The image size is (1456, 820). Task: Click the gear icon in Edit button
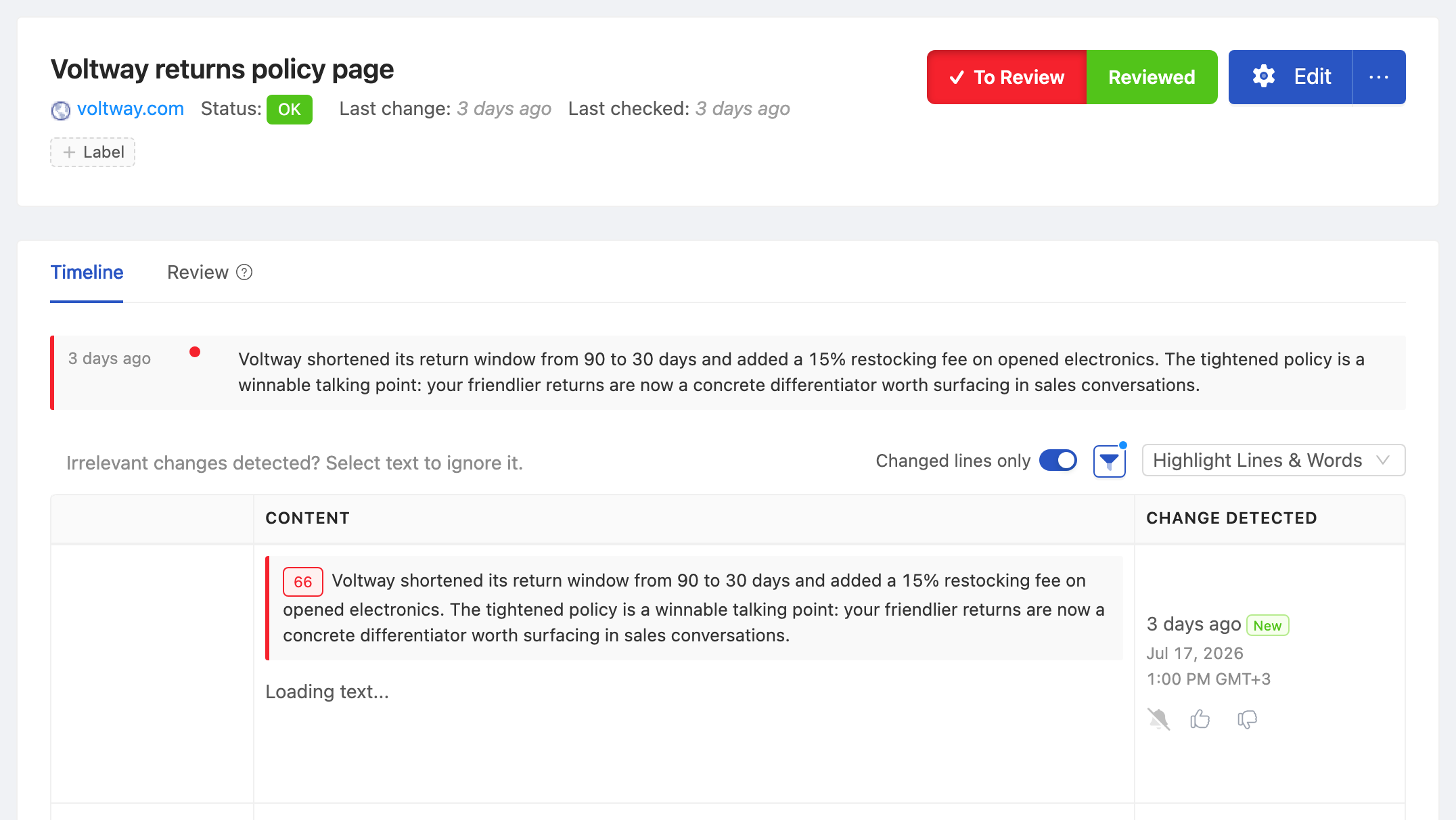[1263, 76]
